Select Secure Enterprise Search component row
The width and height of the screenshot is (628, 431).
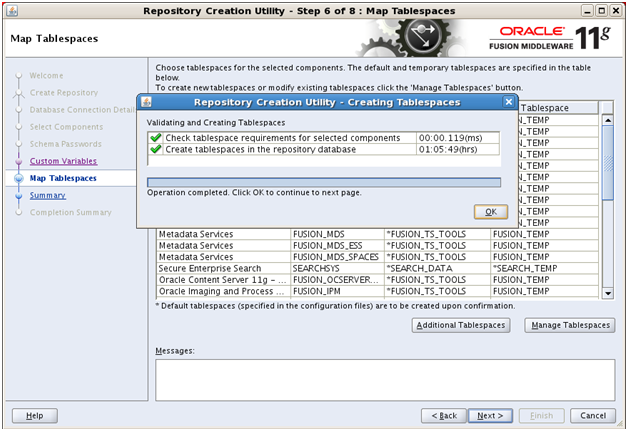pos(223,268)
